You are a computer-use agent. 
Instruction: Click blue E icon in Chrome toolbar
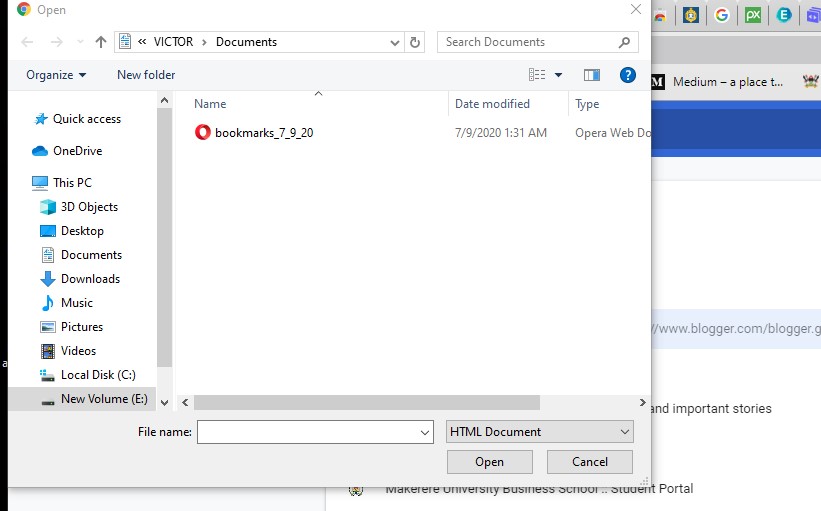(784, 15)
